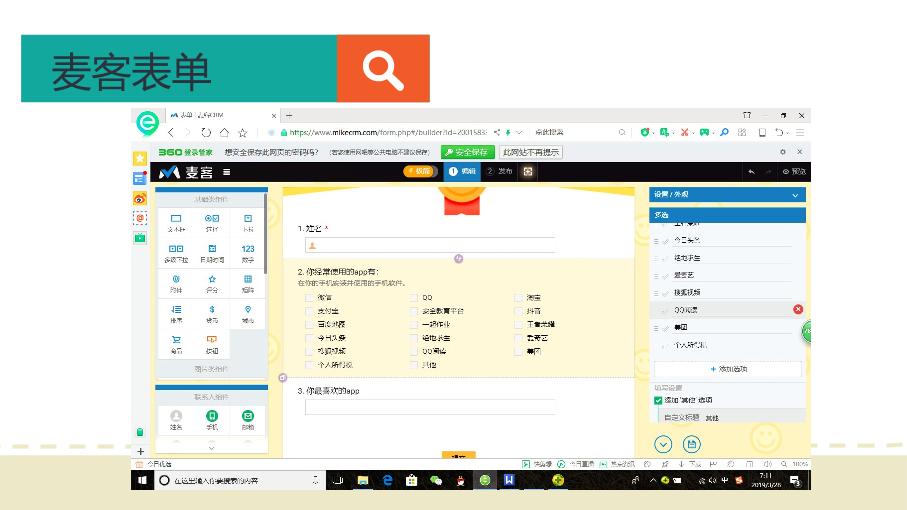This screenshot has width=907, height=510.
Task: Click browser home icon
Action: 224,132
